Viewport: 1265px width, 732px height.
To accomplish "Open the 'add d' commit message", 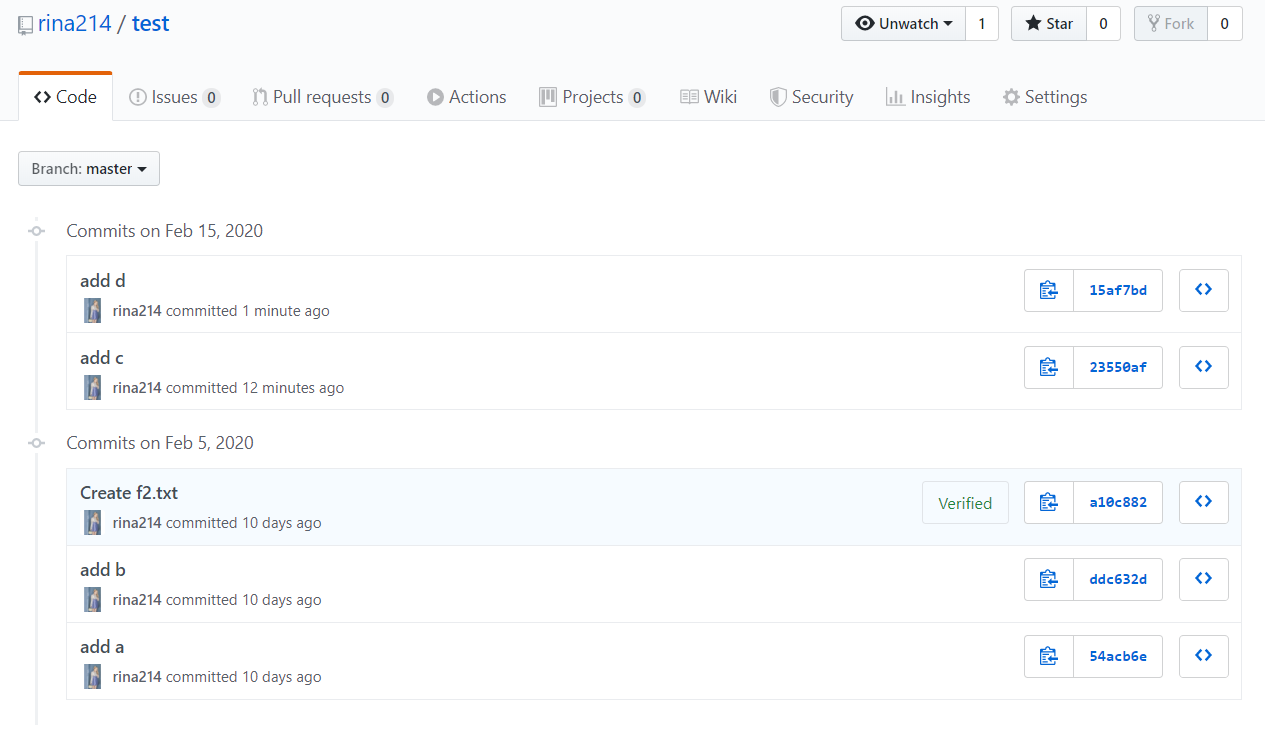I will [103, 281].
